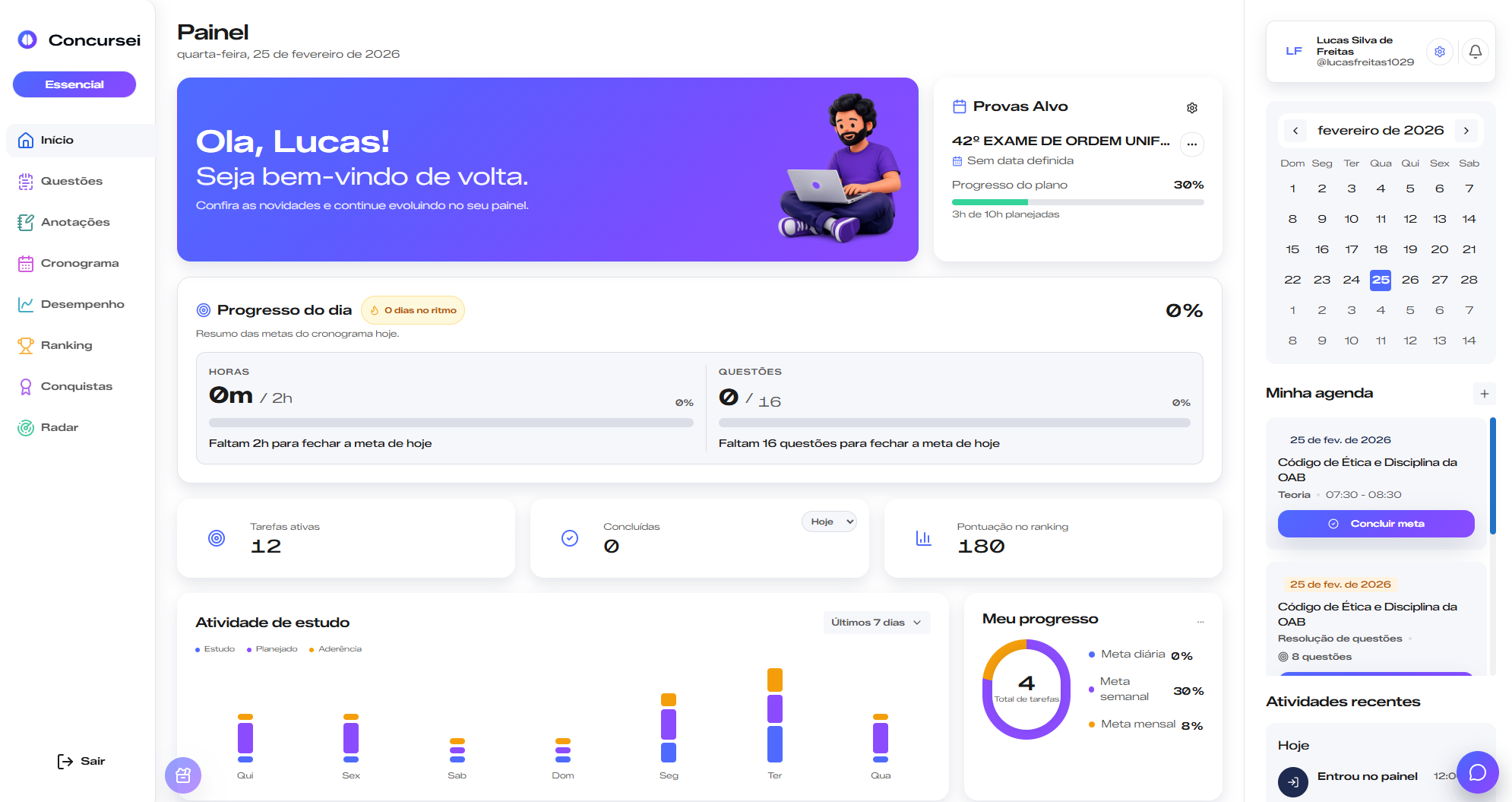Expand the Hoje dropdown in Concluídas

click(x=829, y=521)
